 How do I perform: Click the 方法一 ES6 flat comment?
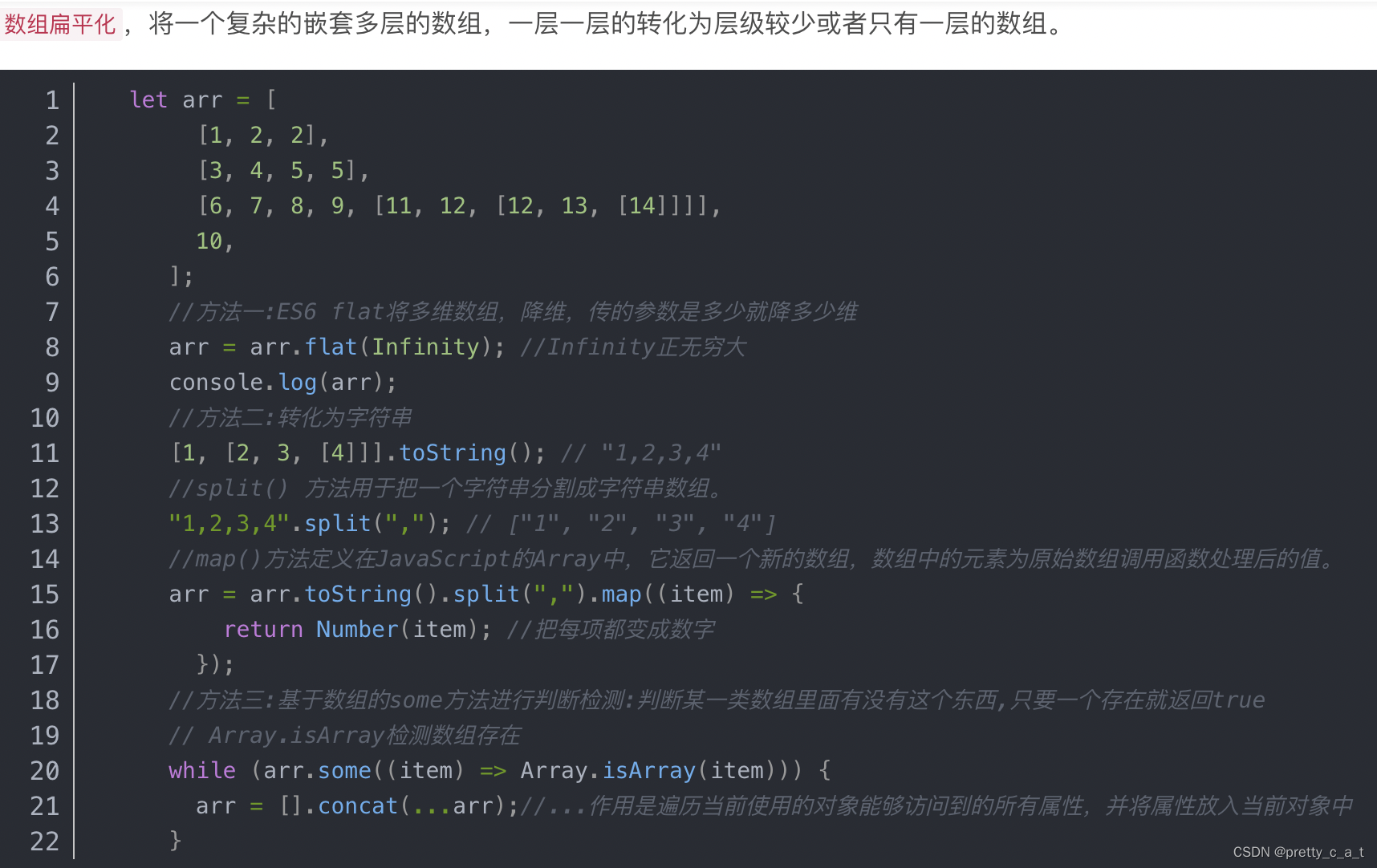(514, 312)
